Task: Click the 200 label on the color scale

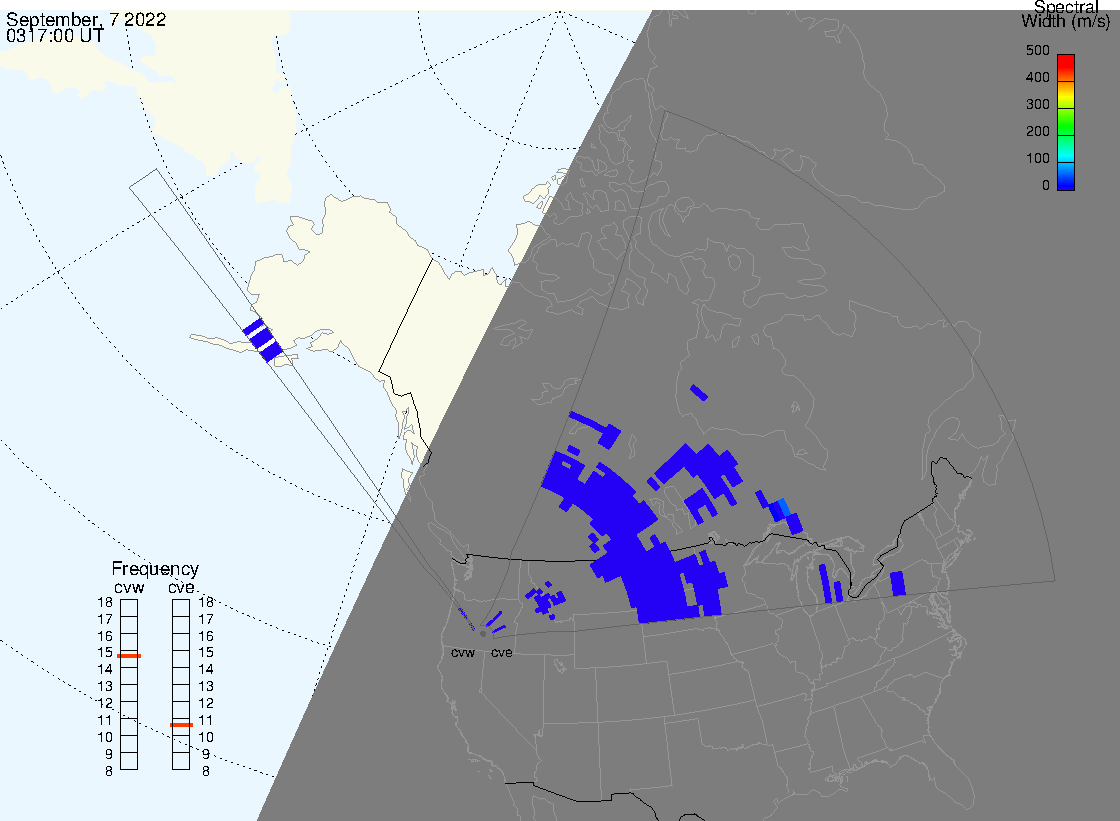Action: coord(1037,131)
